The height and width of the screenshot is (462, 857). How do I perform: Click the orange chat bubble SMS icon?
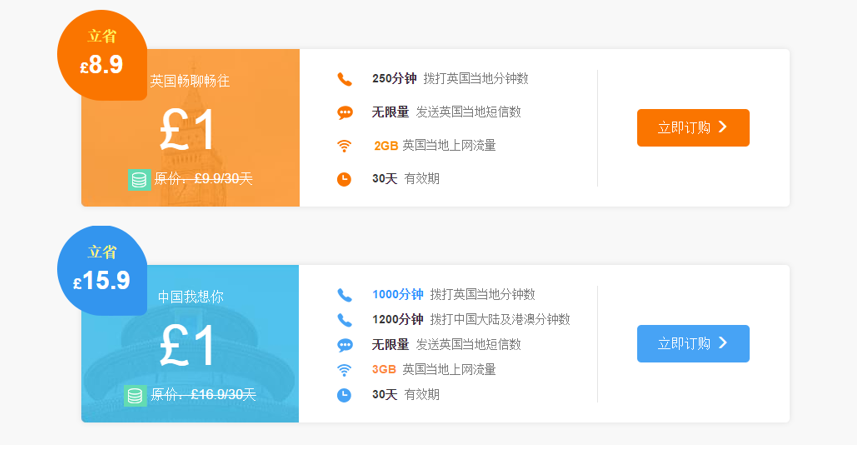(x=344, y=113)
